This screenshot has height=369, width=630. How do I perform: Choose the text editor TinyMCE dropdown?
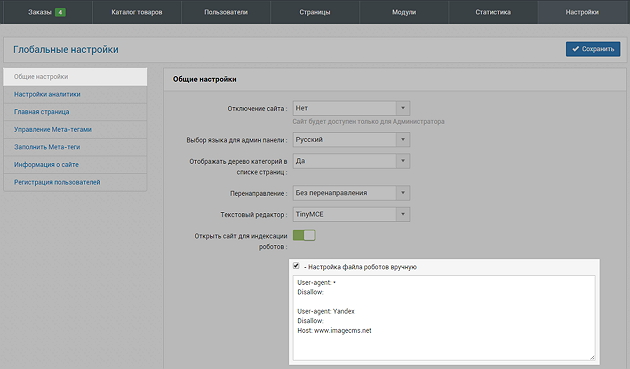coord(351,214)
